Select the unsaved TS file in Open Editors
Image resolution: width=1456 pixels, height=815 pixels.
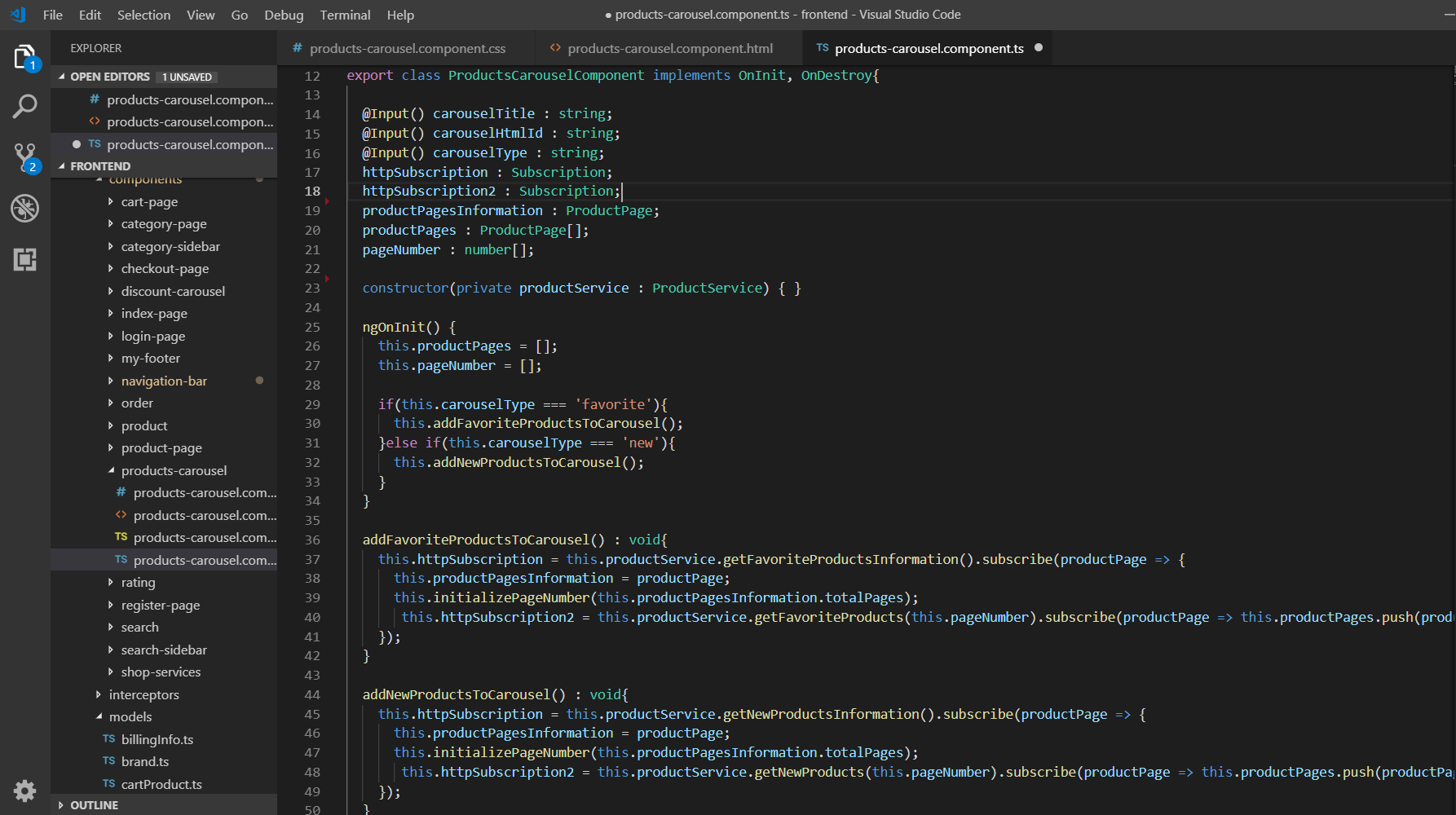click(164, 144)
